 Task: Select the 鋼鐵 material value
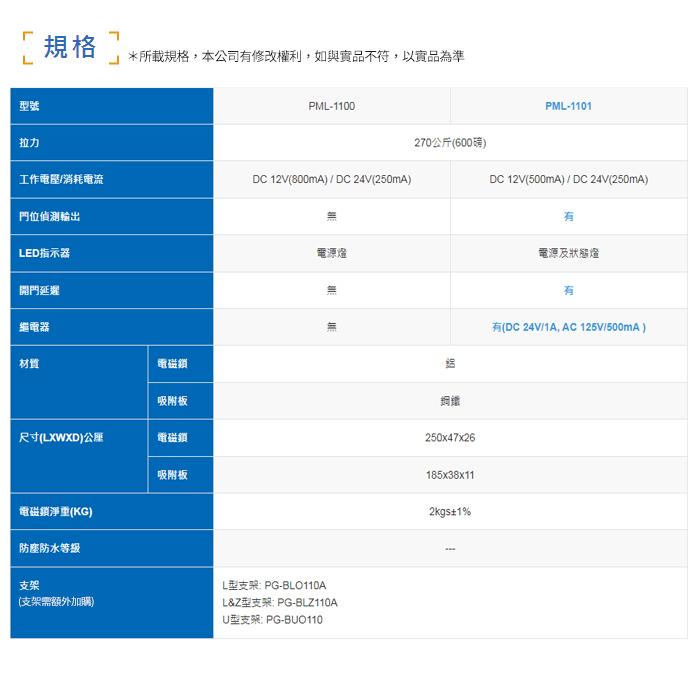point(450,401)
